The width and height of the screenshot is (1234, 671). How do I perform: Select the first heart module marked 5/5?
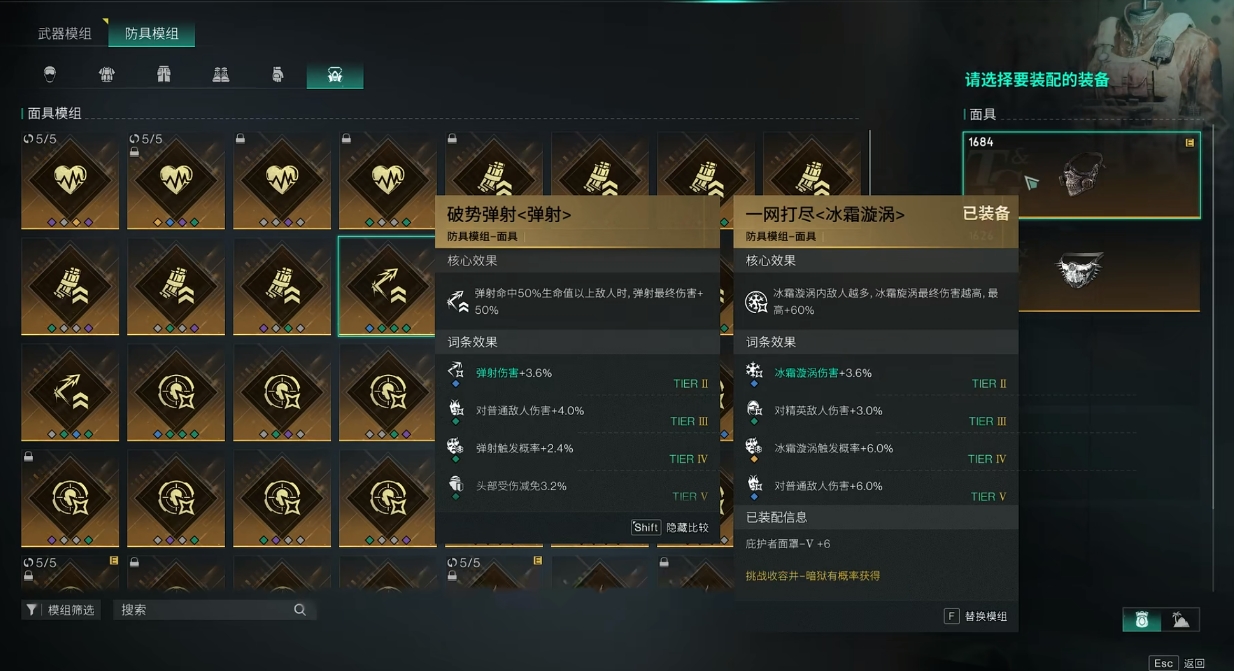click(x=70, y=181)
